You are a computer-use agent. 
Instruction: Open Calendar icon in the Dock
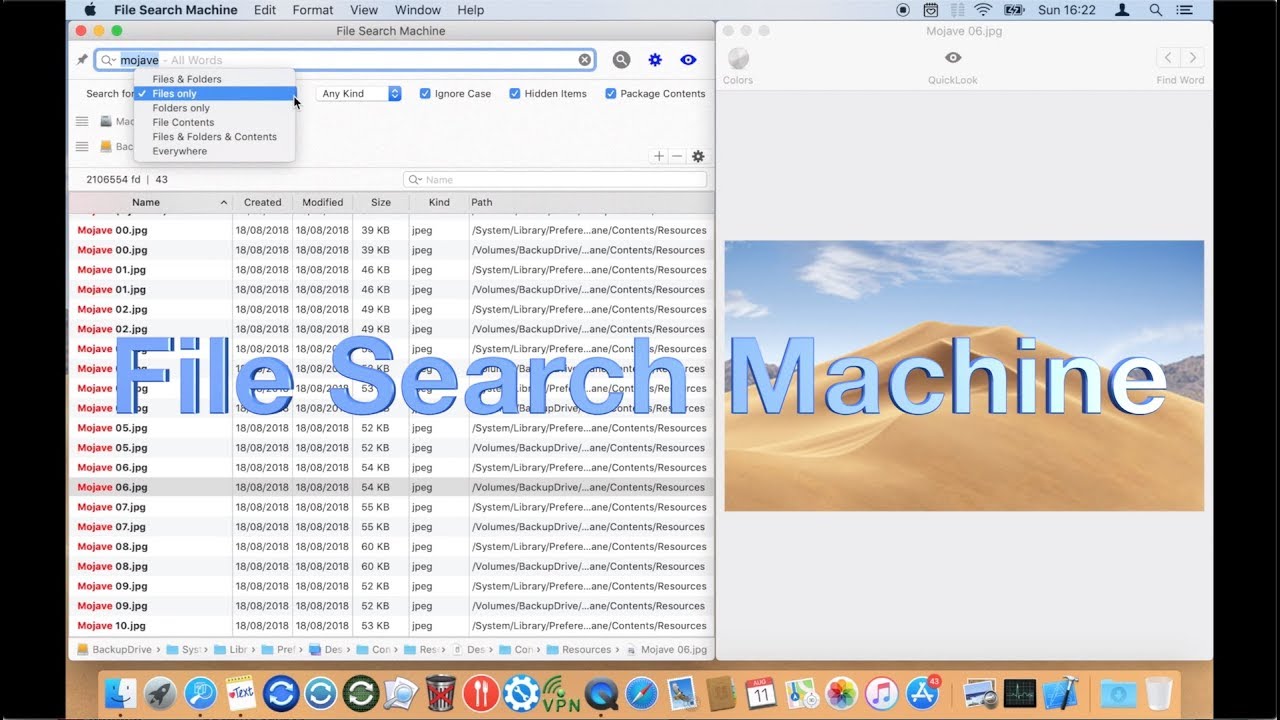click(761, 693)
